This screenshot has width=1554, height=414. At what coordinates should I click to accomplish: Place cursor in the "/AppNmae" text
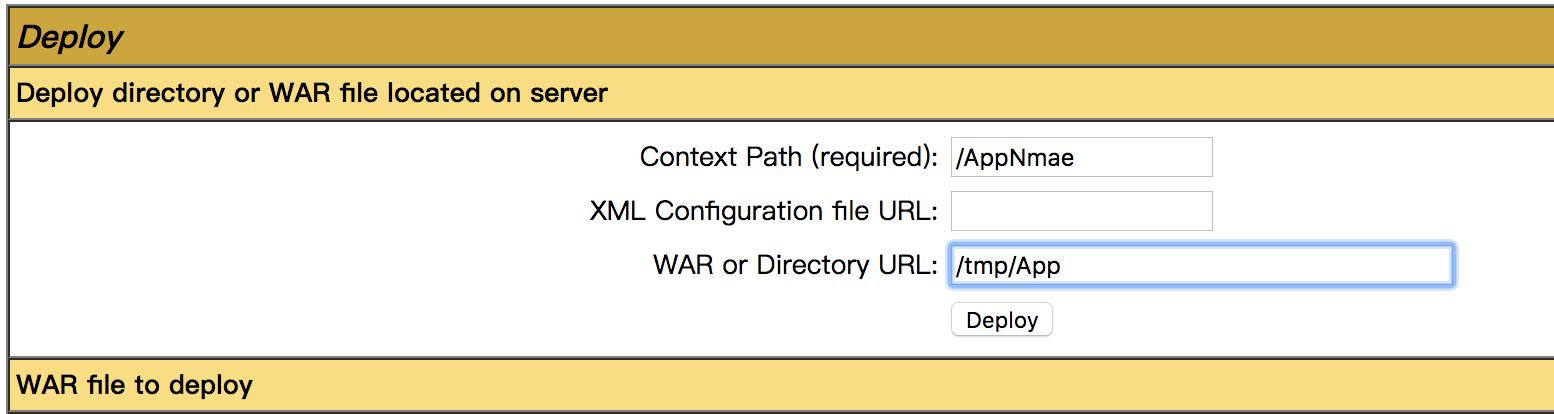pos(1015,158)
